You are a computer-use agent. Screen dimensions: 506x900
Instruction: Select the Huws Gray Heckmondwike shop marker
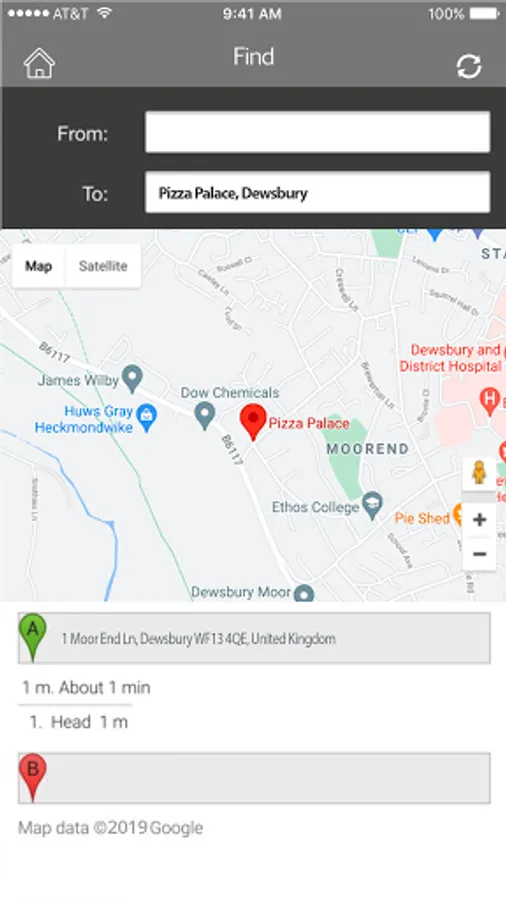(147, 418)
